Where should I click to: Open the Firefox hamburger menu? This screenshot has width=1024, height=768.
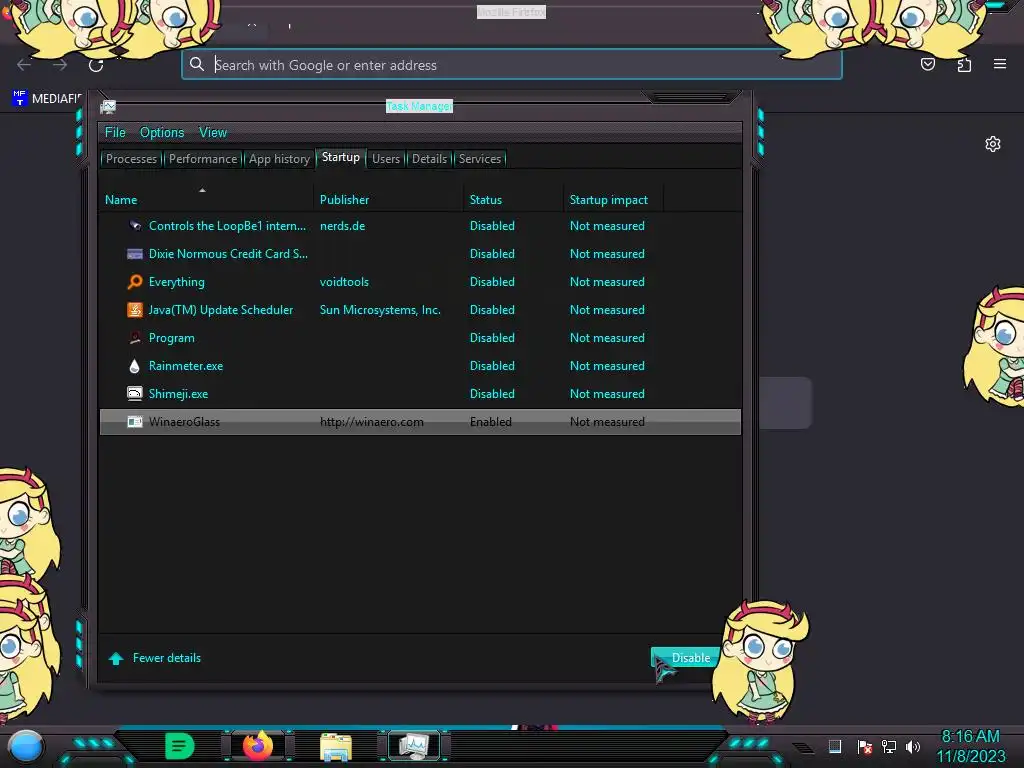coord(1000,64)
